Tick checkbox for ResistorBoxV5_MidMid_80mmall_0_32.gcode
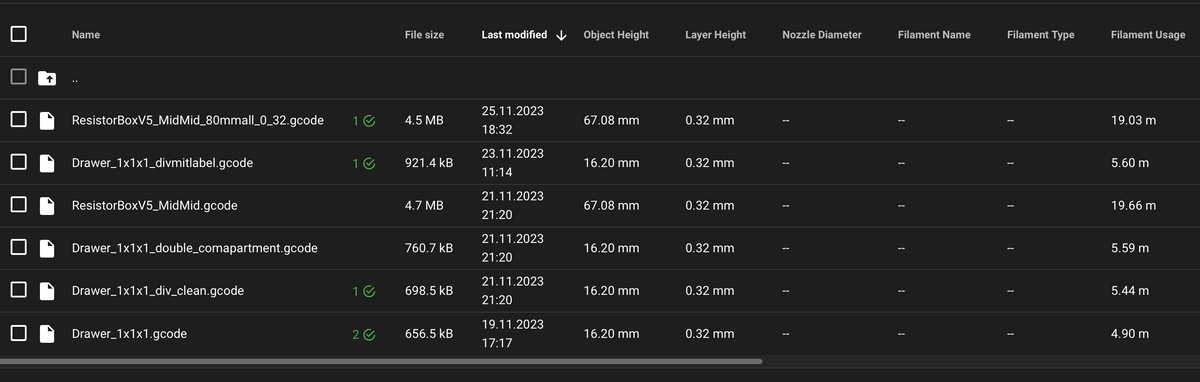Screen dimensions: 1200x382 pyautogui.click(x=18, y=120)
